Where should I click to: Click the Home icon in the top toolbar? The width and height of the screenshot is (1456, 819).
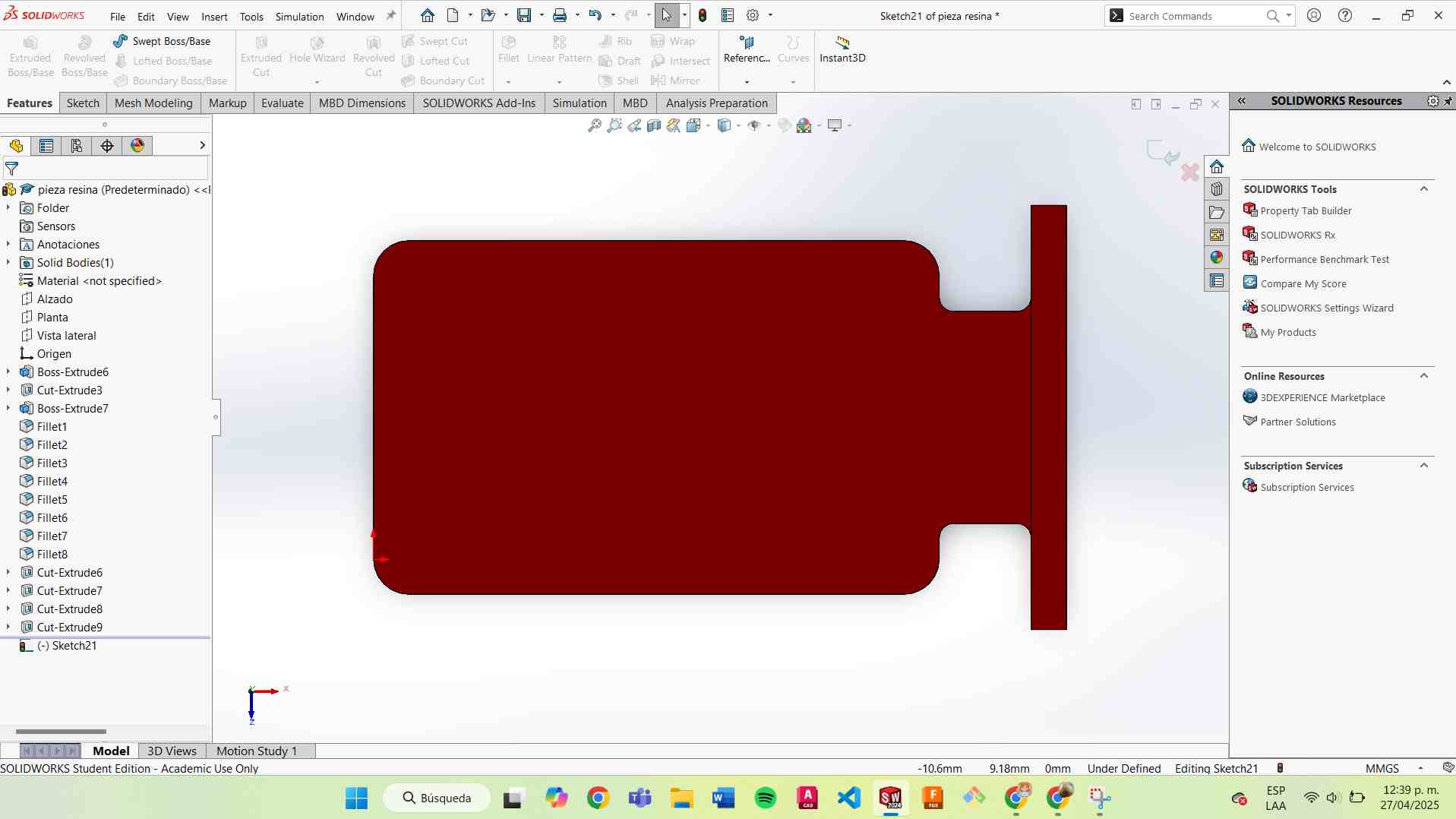click(x=428, y=15)
